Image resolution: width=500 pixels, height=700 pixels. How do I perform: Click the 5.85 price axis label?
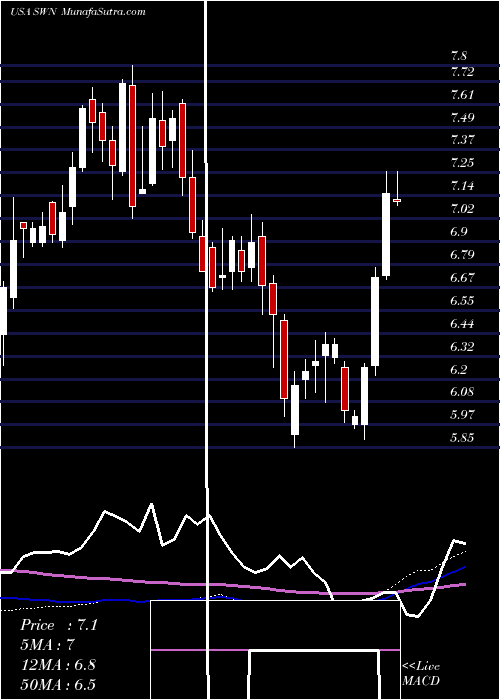click(462, 438)
